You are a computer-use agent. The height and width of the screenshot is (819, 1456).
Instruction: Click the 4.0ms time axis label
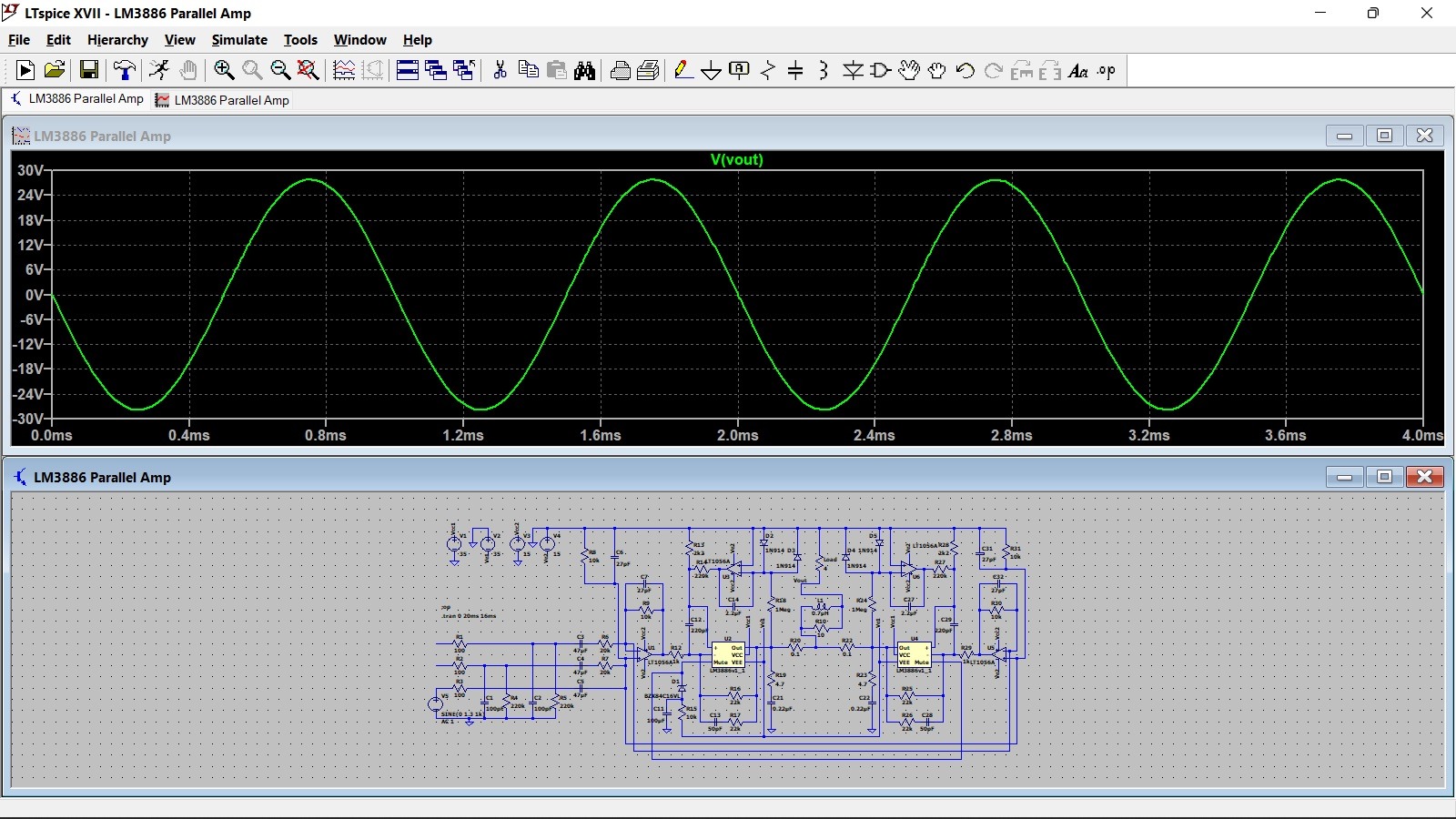click(1422, 435)
